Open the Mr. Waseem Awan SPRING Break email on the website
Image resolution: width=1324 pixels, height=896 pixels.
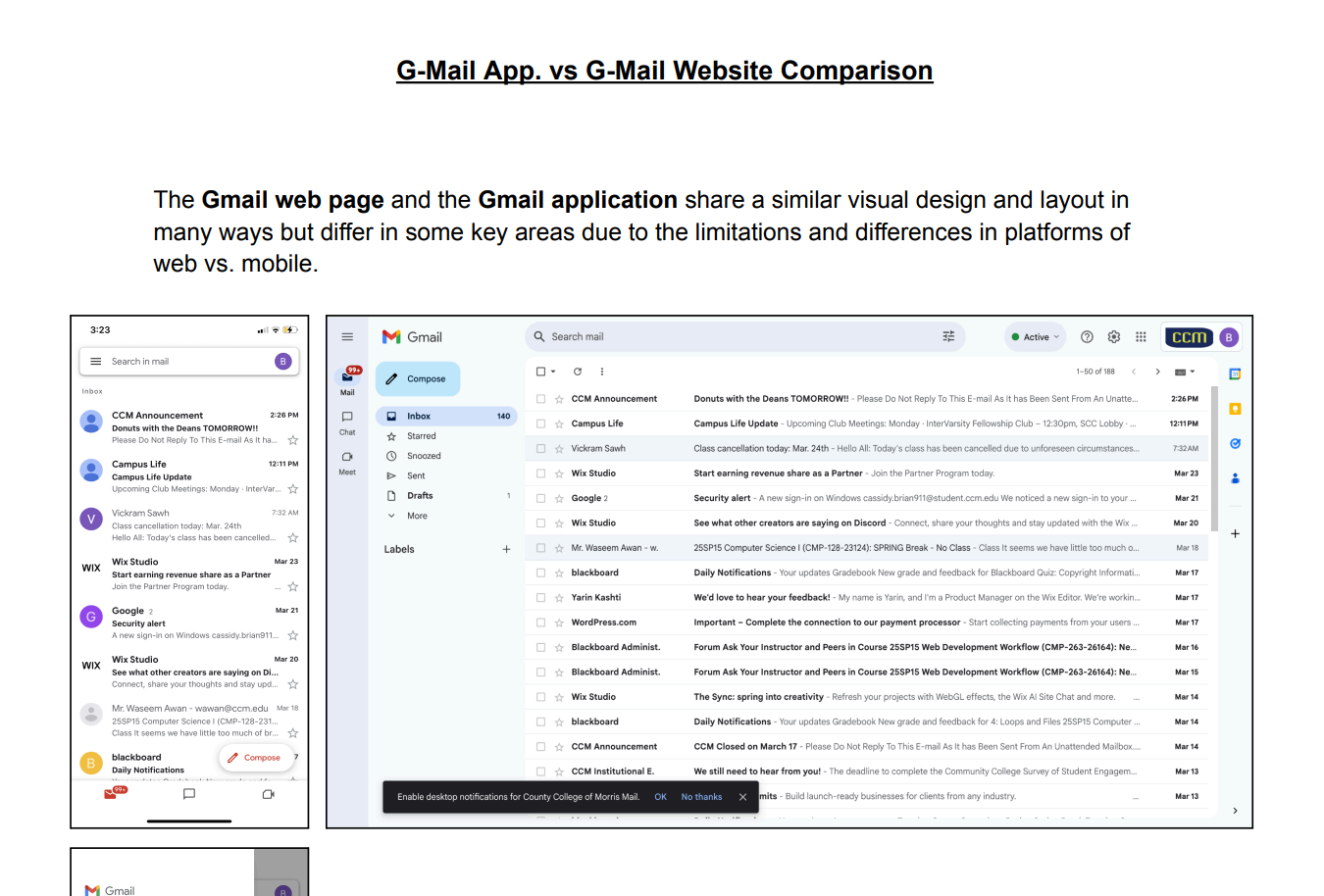868,548
